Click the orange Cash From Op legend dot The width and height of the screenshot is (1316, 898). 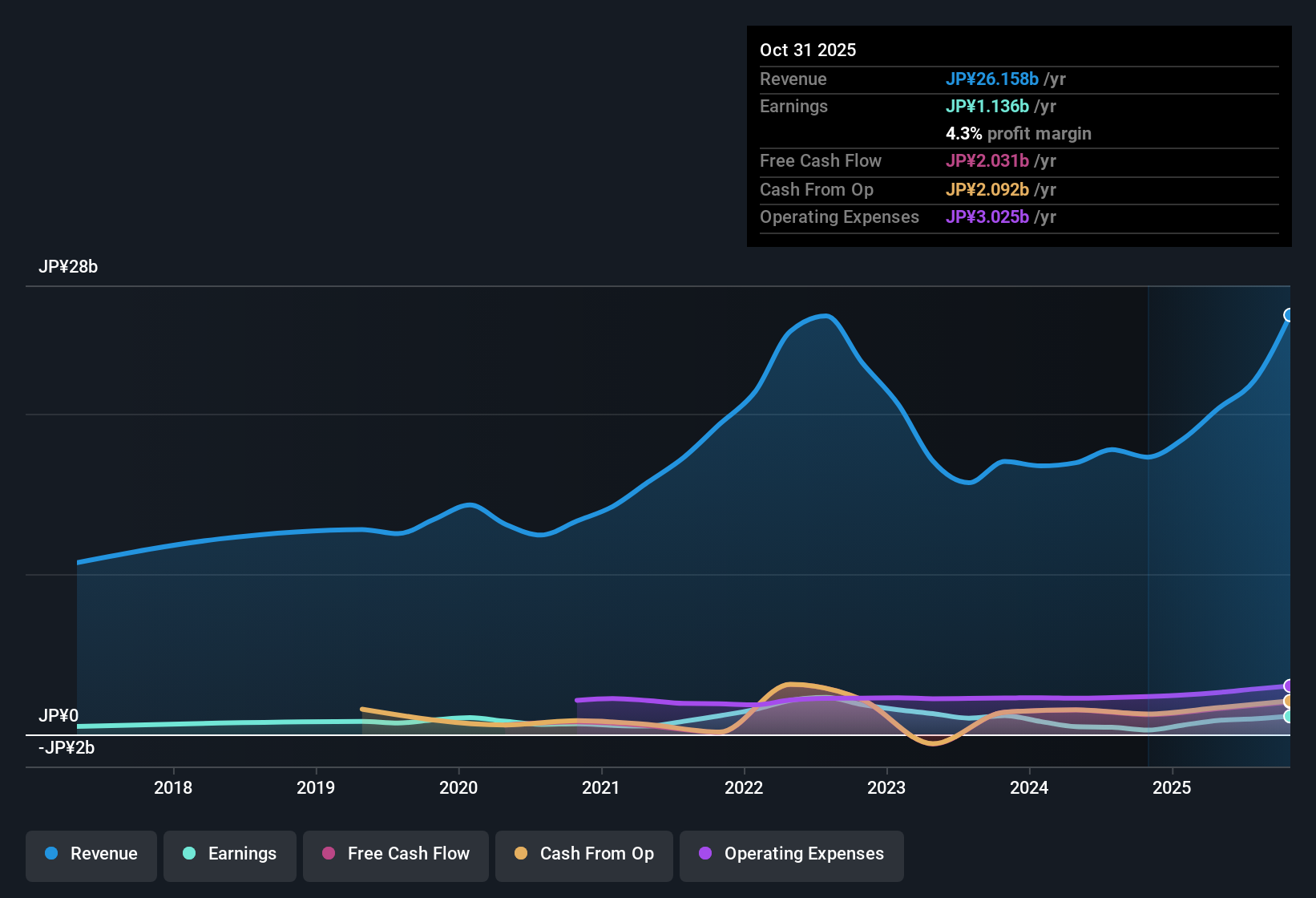[x=522, y=853]
